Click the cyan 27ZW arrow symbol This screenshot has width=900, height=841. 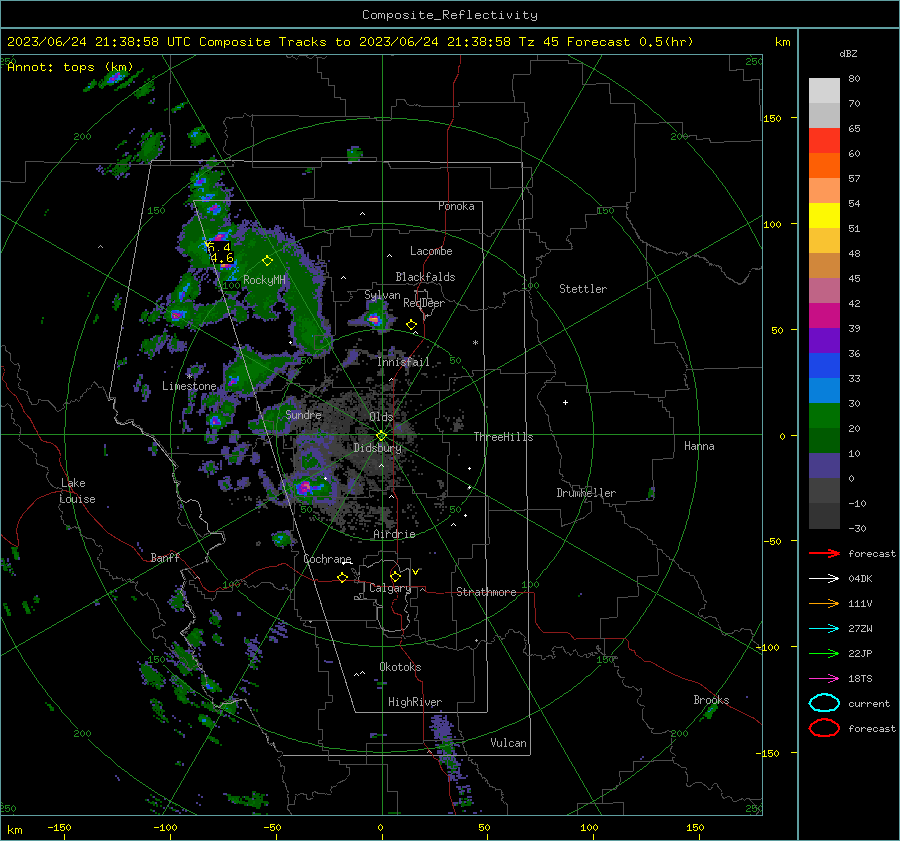pyautogui.click(x=824, y=629)
